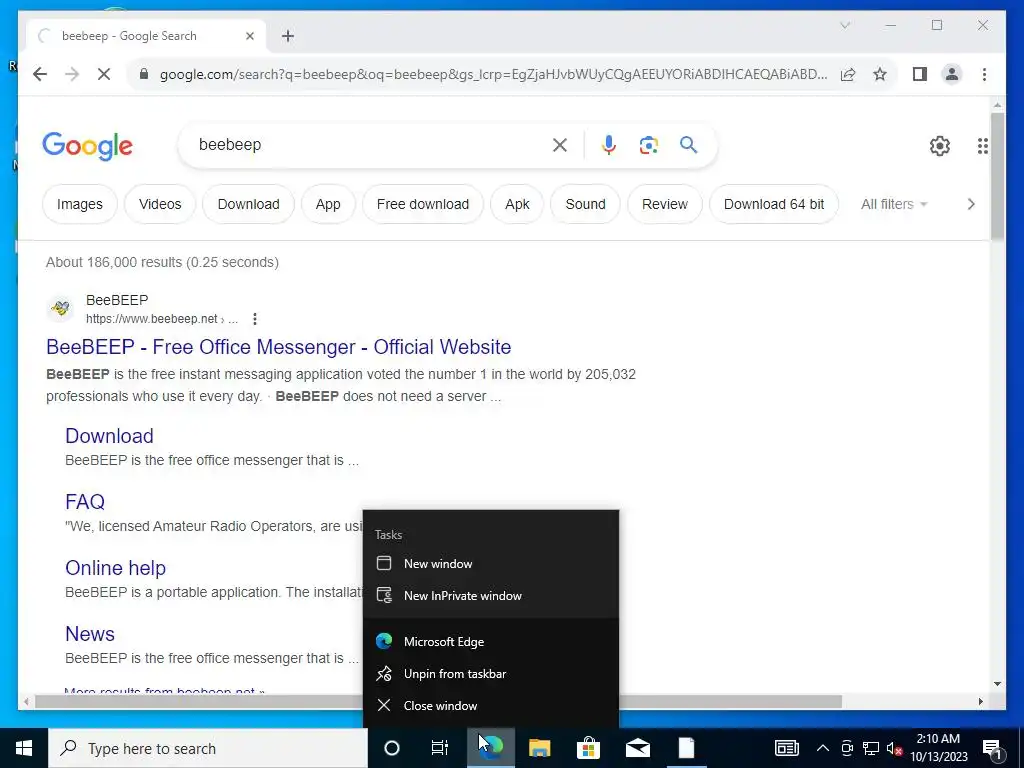Viewport: 1024px width, 768px height.
Task: Apply the Sound filter chip
Action: tap(585, 204)
